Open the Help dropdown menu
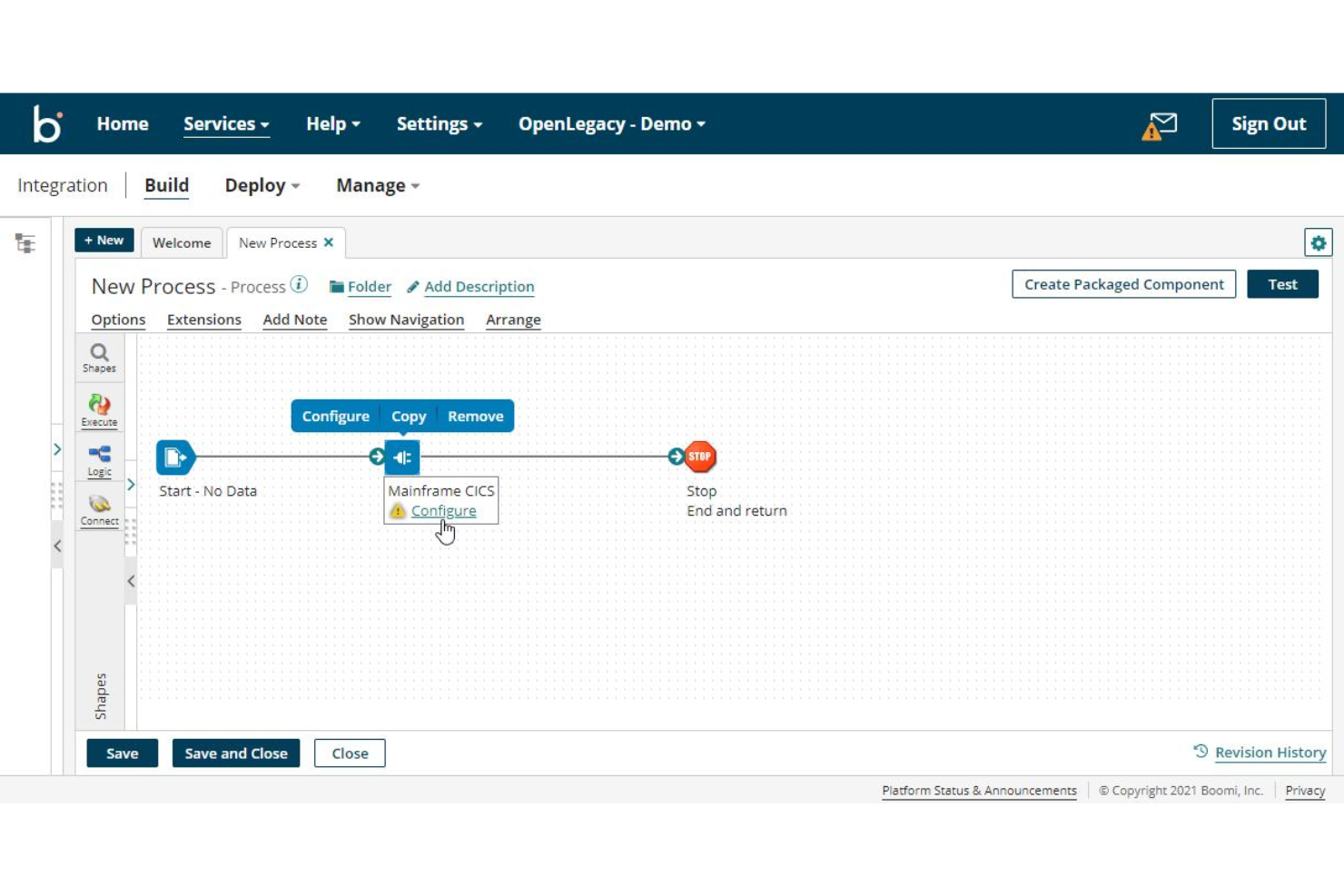 [x=332, y=124]
